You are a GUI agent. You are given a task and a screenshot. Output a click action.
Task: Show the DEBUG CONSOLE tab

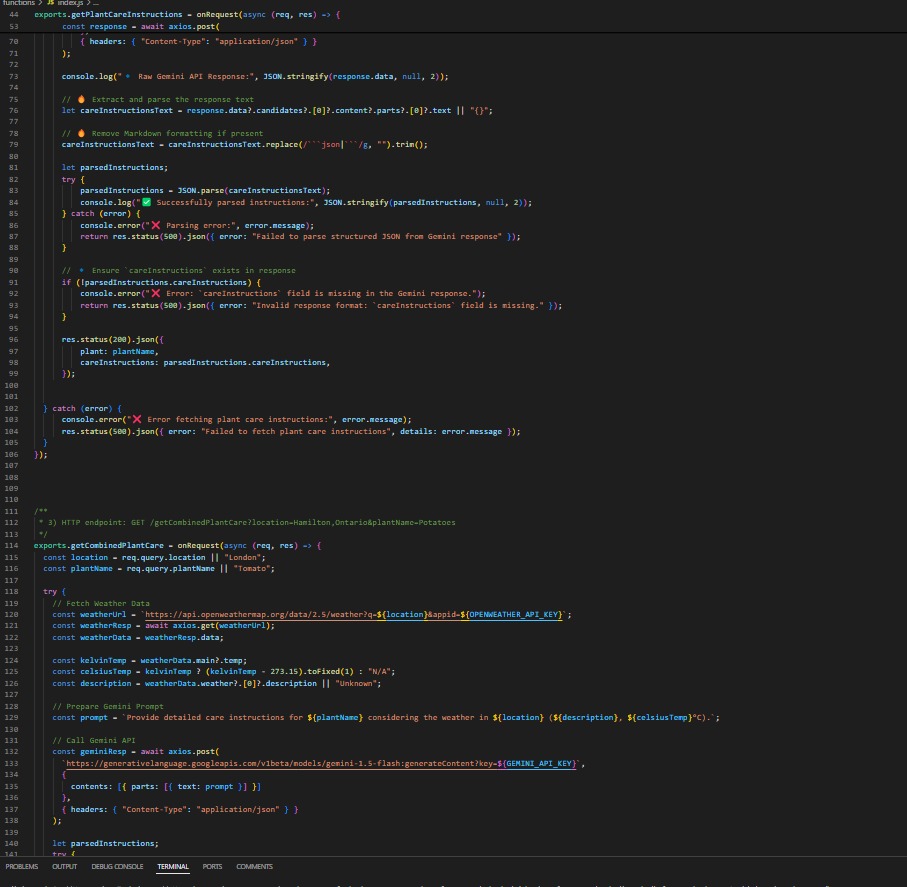coord(117,866)
